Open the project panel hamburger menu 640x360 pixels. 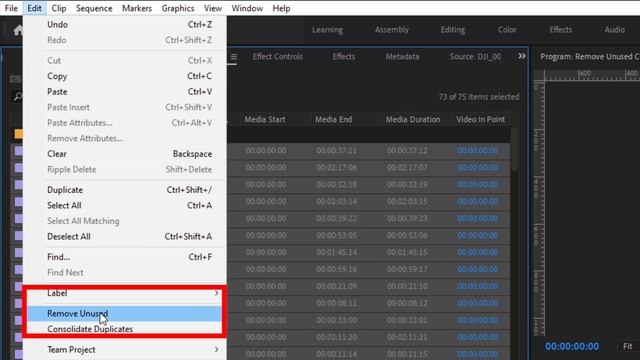[x=233, y=57]
